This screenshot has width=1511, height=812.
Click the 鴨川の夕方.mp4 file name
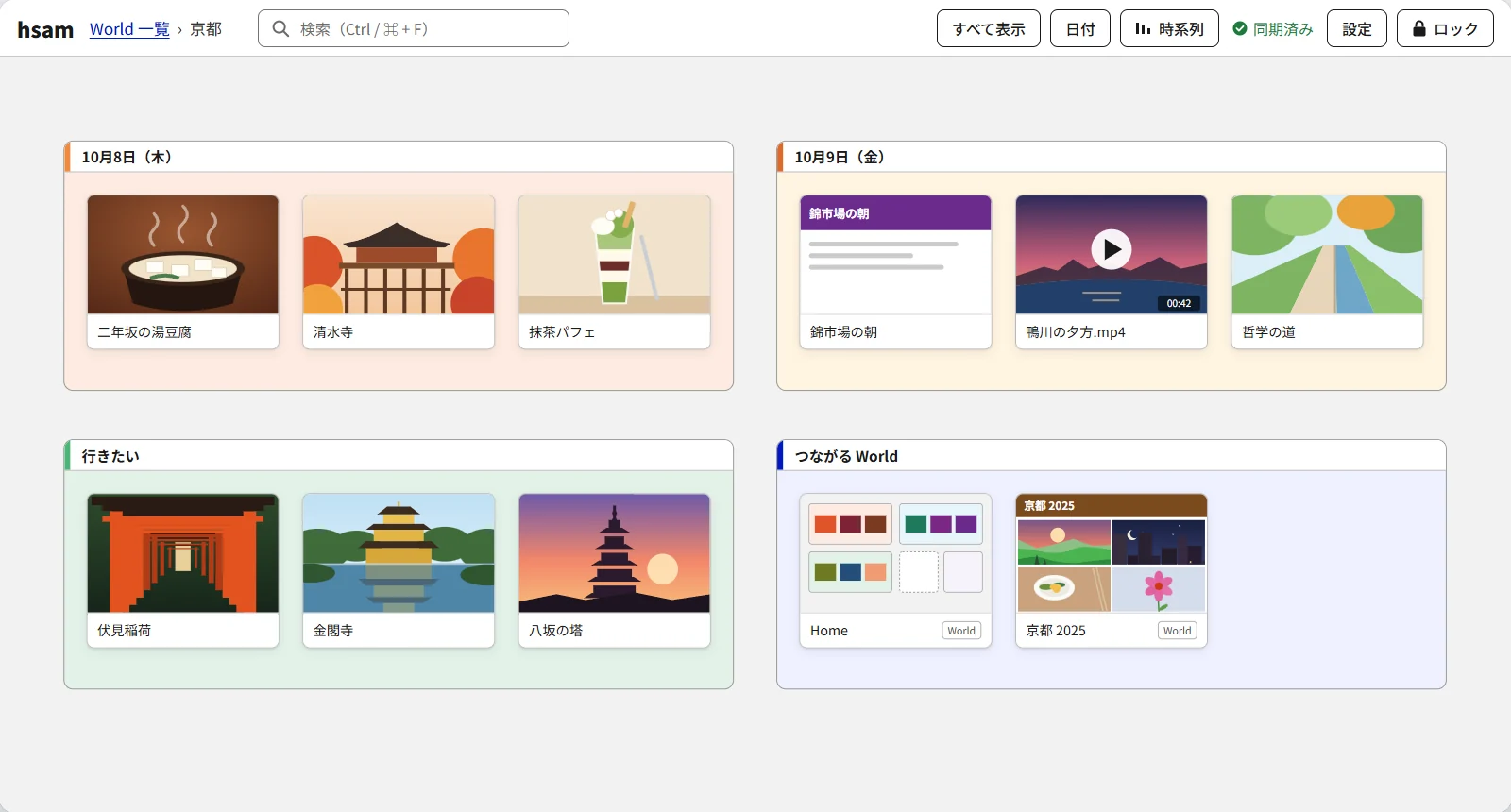[x=1076, y=332]
